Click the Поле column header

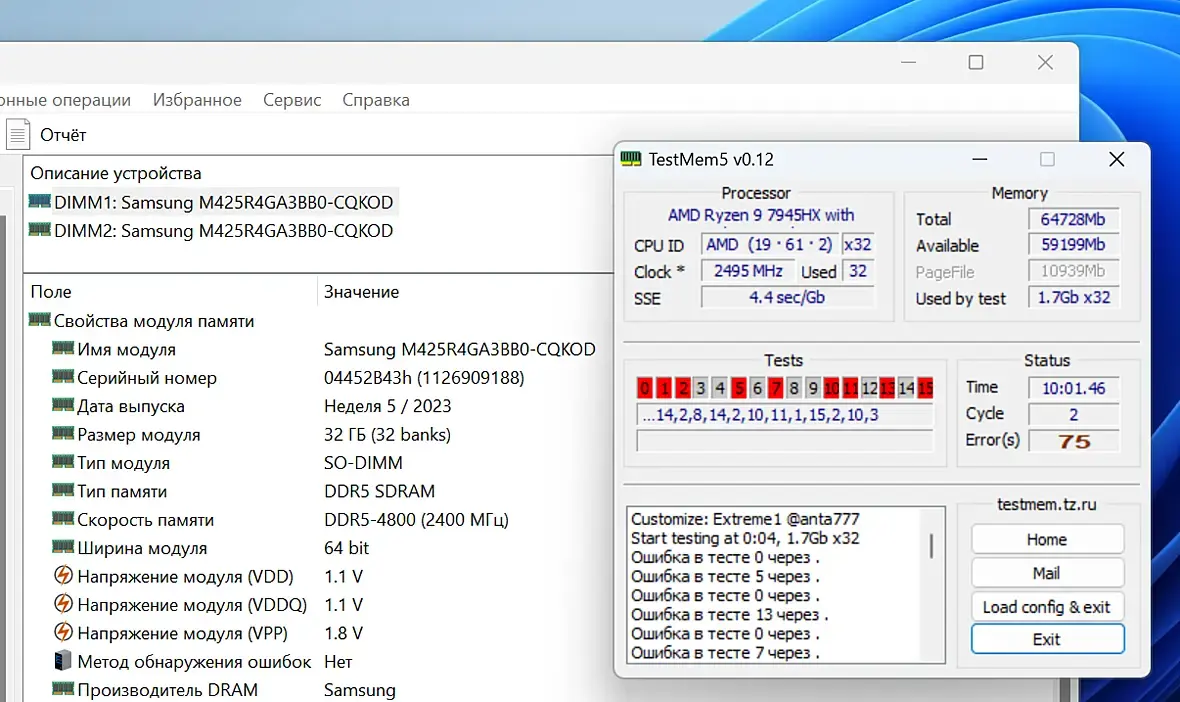click(51, 291)
